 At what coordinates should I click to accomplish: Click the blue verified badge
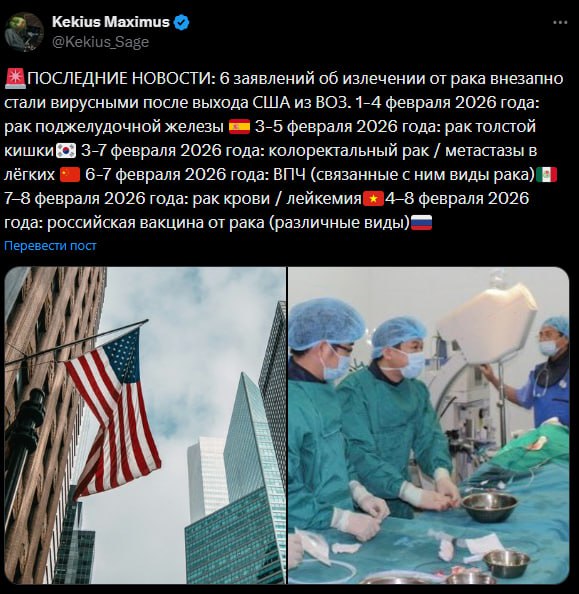(x=182, y=22)
